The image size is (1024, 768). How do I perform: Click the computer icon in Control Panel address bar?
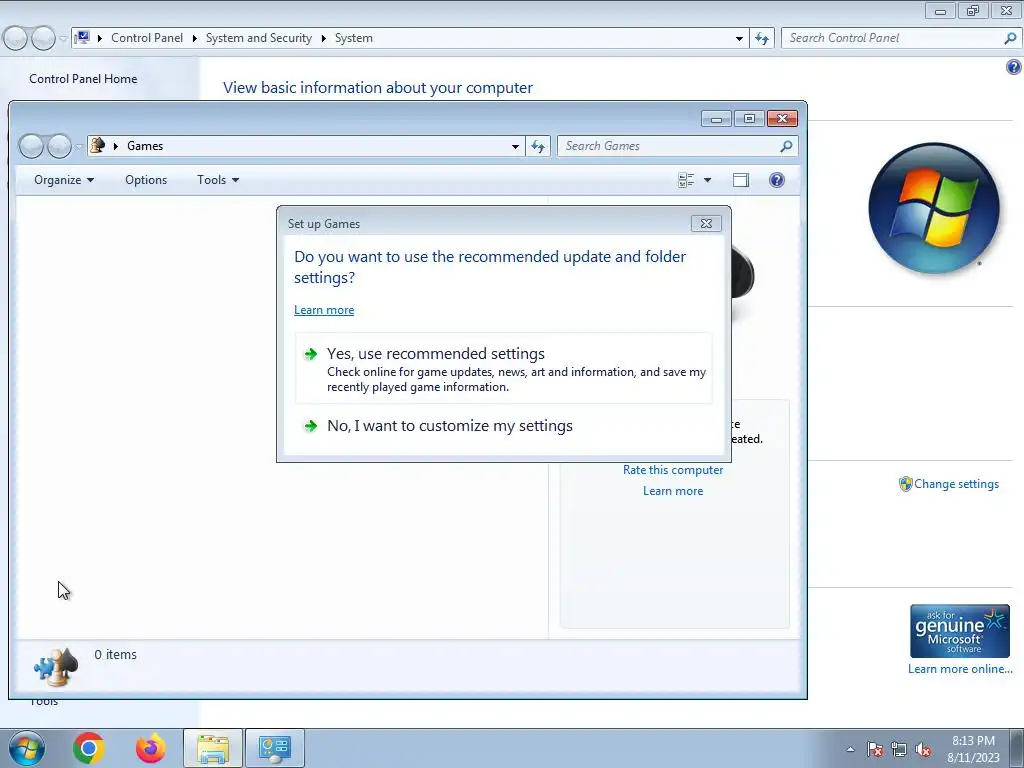click(x=83, y=37)
